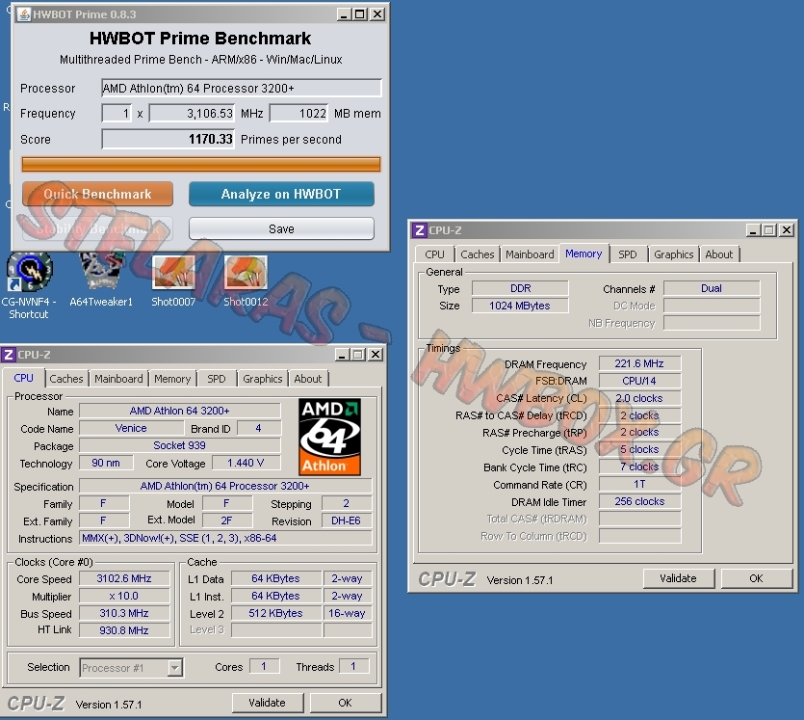Minimize the CPU-Z CPU window

click(342, 355)
